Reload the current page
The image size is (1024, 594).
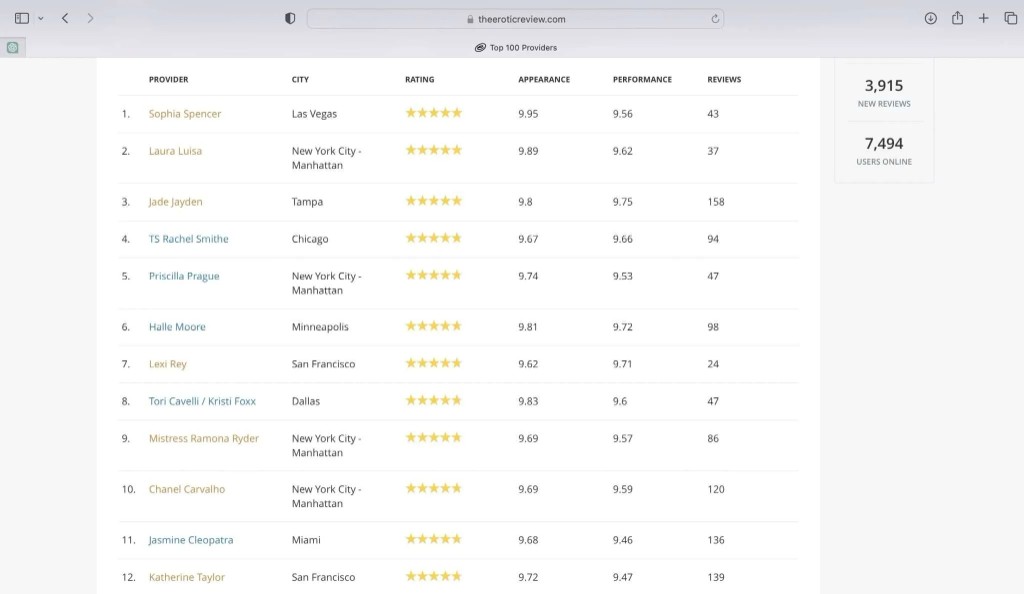pyautogui.click(x=715, y=19)
